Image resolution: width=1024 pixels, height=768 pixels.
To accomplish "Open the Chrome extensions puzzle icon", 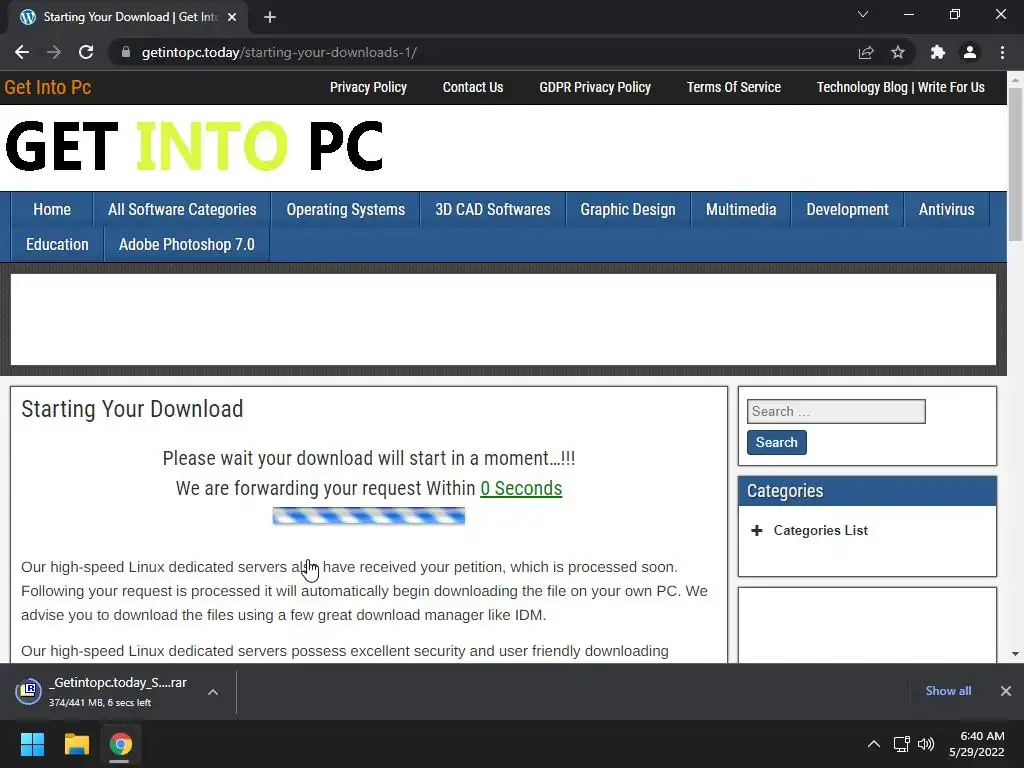I will (938, 52).
